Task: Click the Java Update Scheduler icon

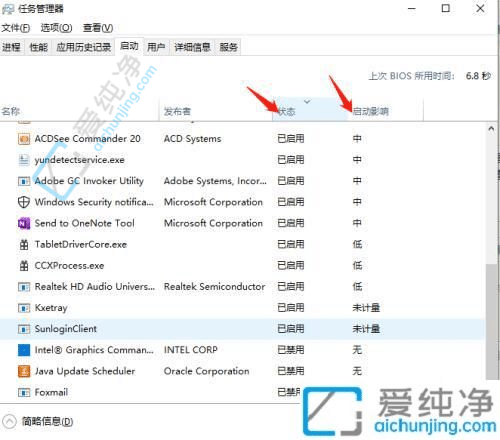Action: pos(24,371)
